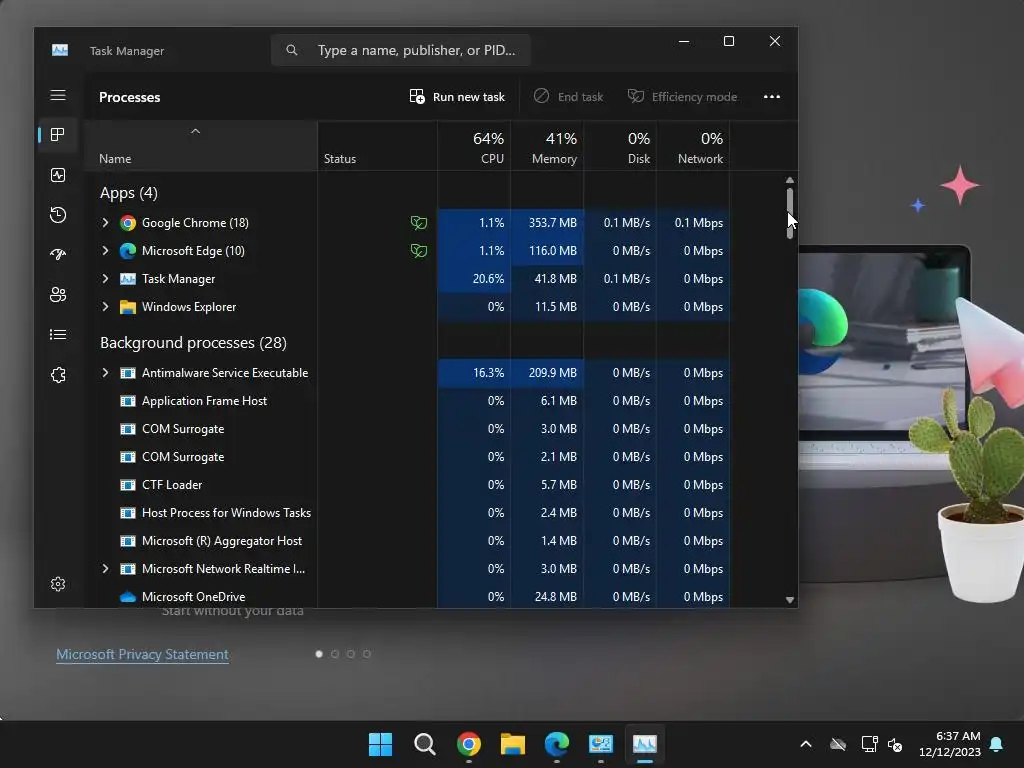Viewport: 1024px width, 768px height.
Task: Click sort chevron above Name column
Action: point(195,131)
